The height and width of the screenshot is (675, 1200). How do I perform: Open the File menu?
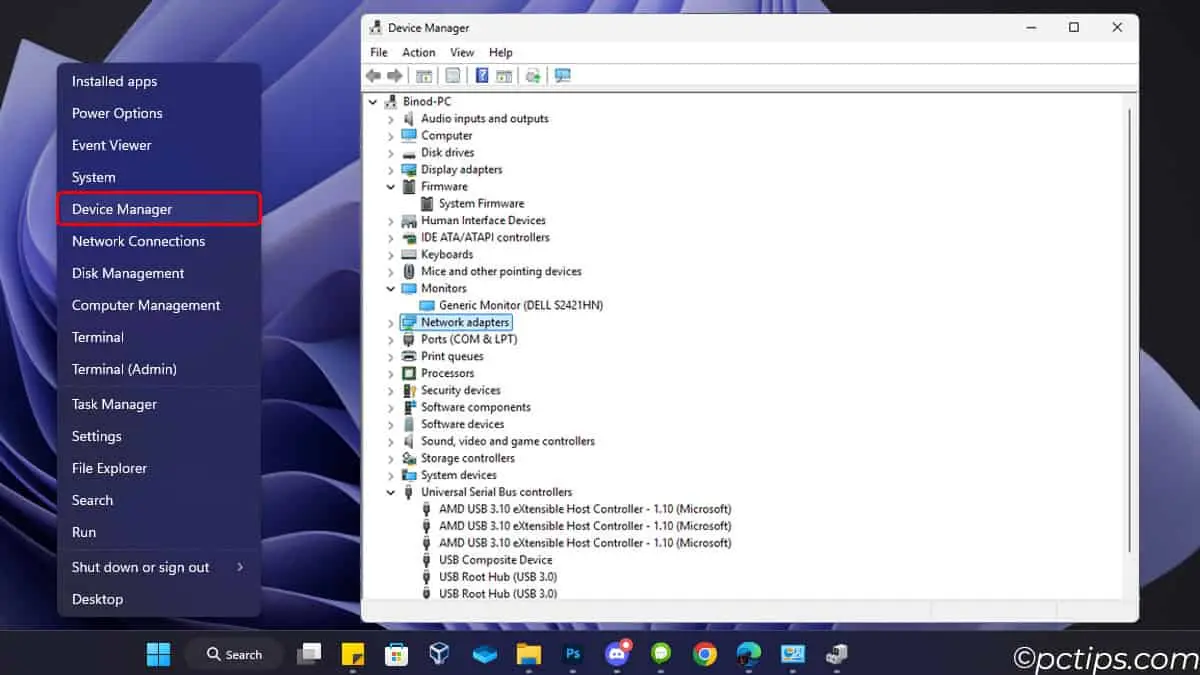(379, 52)
